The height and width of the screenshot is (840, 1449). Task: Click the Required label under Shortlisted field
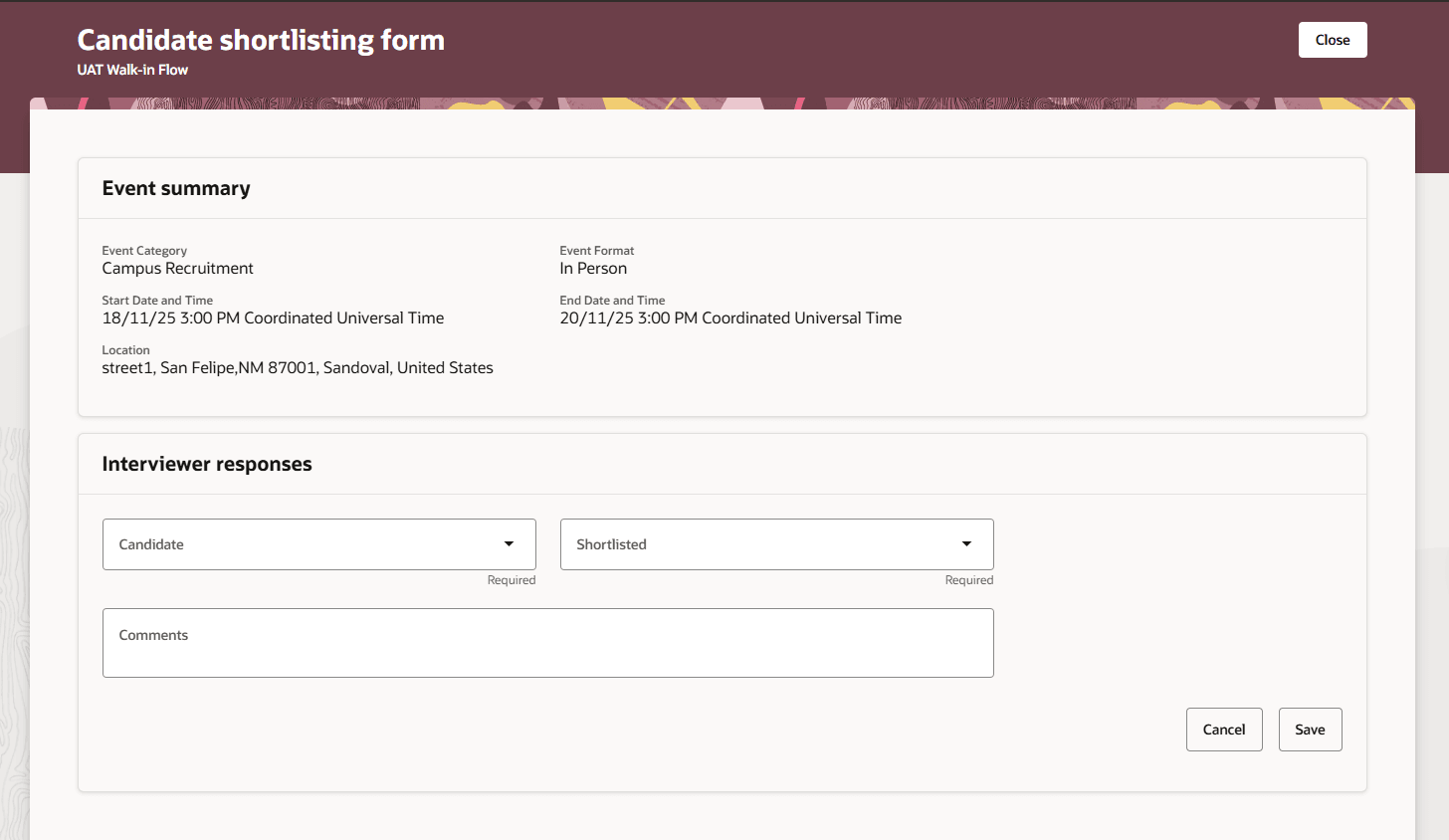tap(969, 579)
